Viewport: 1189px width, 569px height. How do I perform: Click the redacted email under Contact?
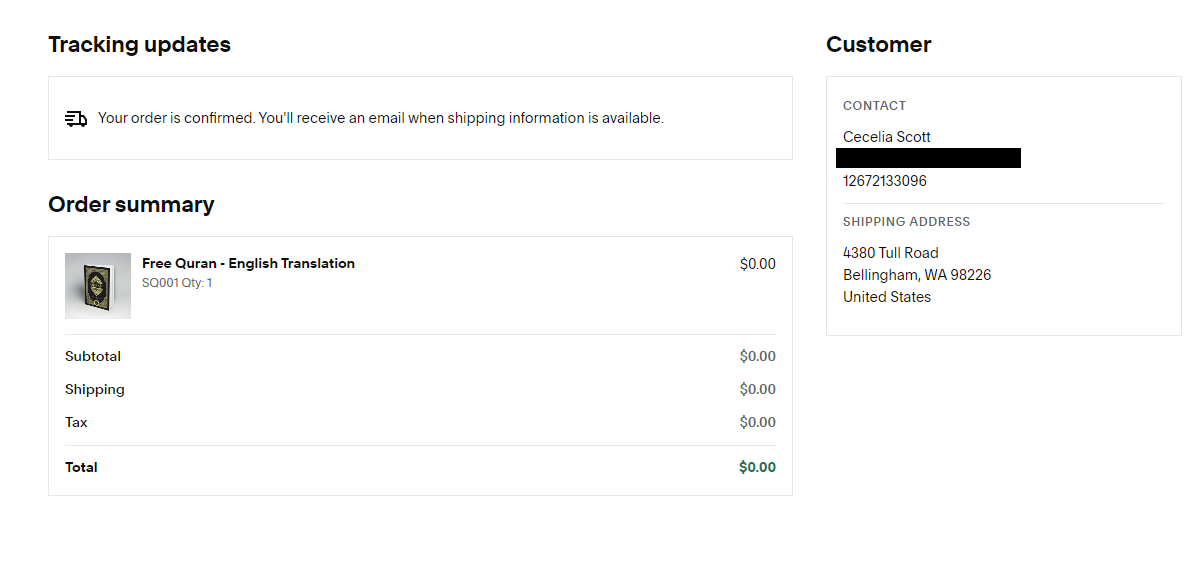pyautogui.click(x=928, y=158)
